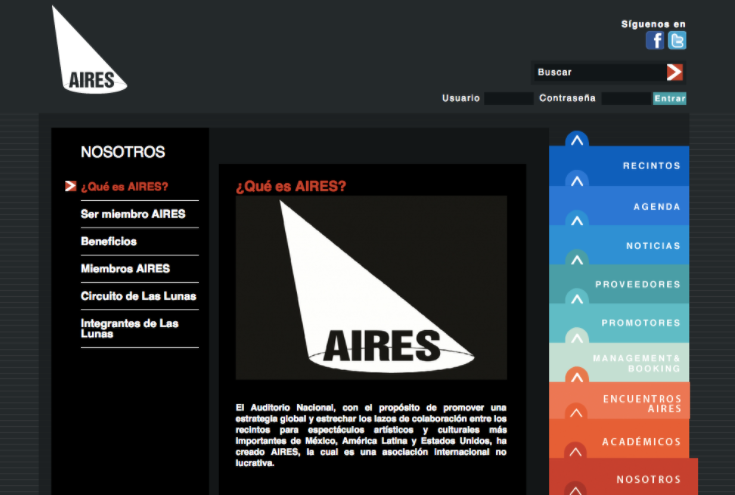The width and height of the screenshot is (735, 495).
Task: Click the large AIRES logo image
Action: [371, 287]
